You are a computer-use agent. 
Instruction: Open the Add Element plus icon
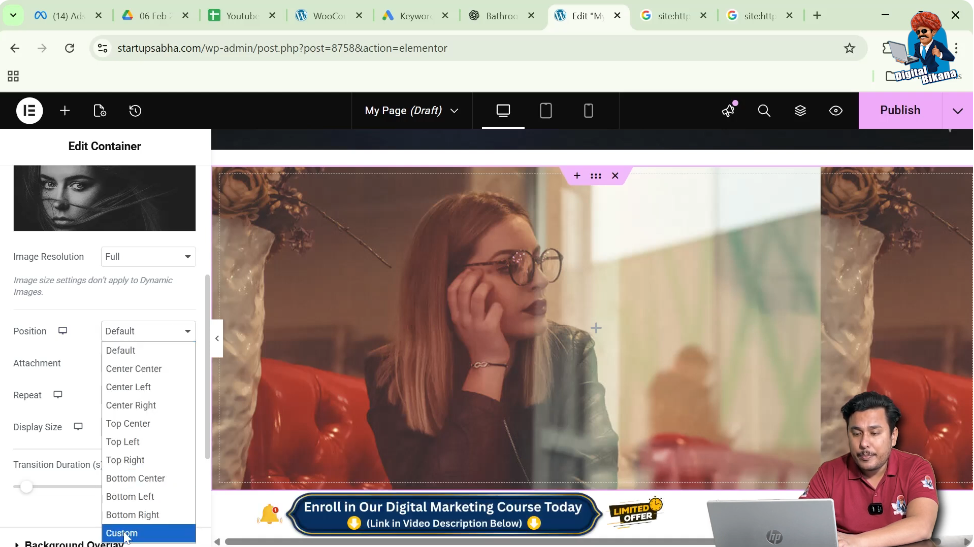coord(65,111)
